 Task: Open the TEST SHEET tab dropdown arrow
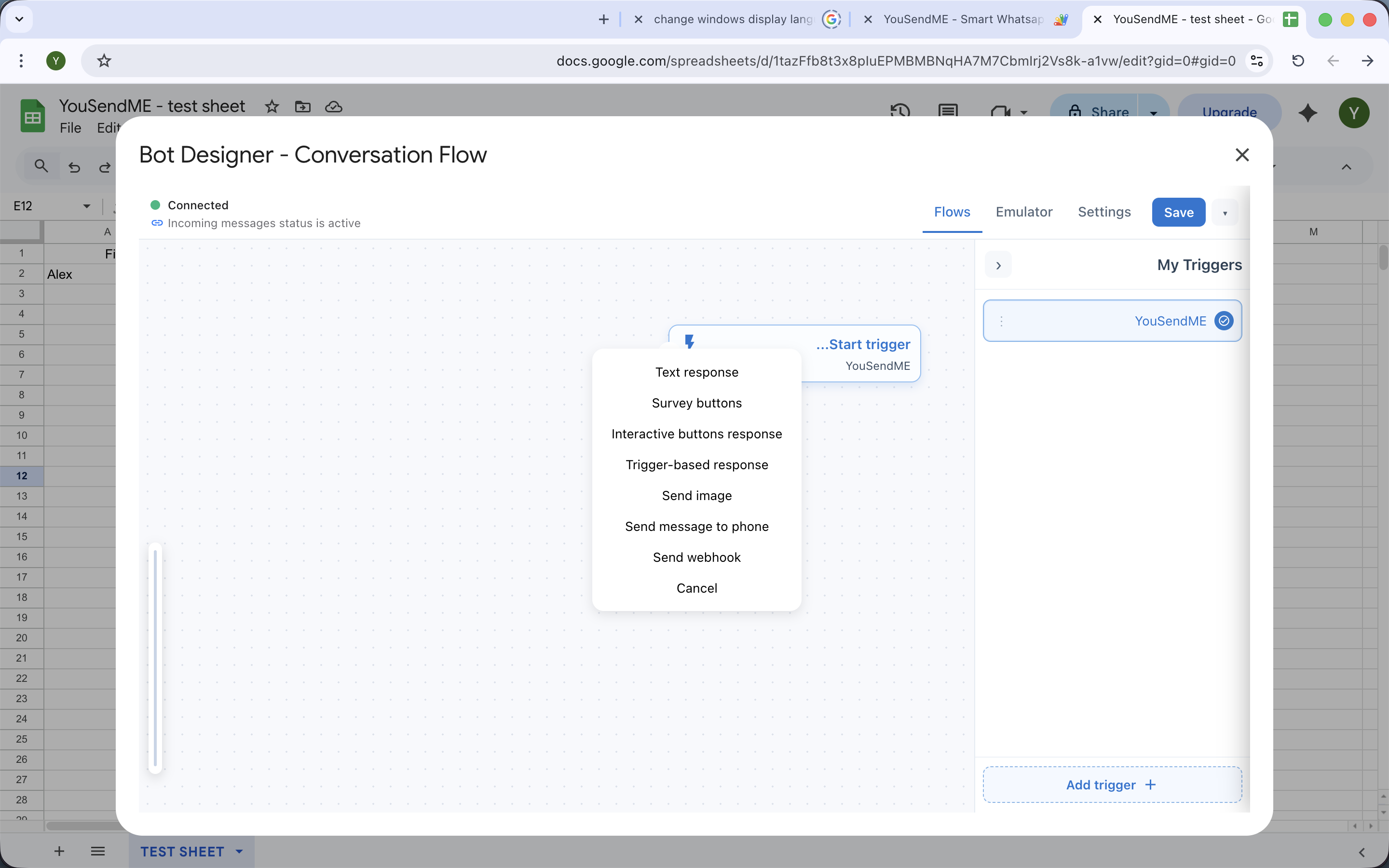click(x=239, y=851)
